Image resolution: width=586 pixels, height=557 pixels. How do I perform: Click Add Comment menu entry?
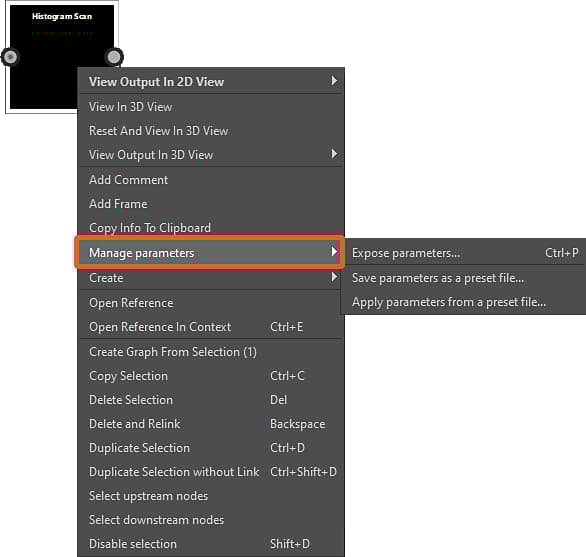coord(211,180)
